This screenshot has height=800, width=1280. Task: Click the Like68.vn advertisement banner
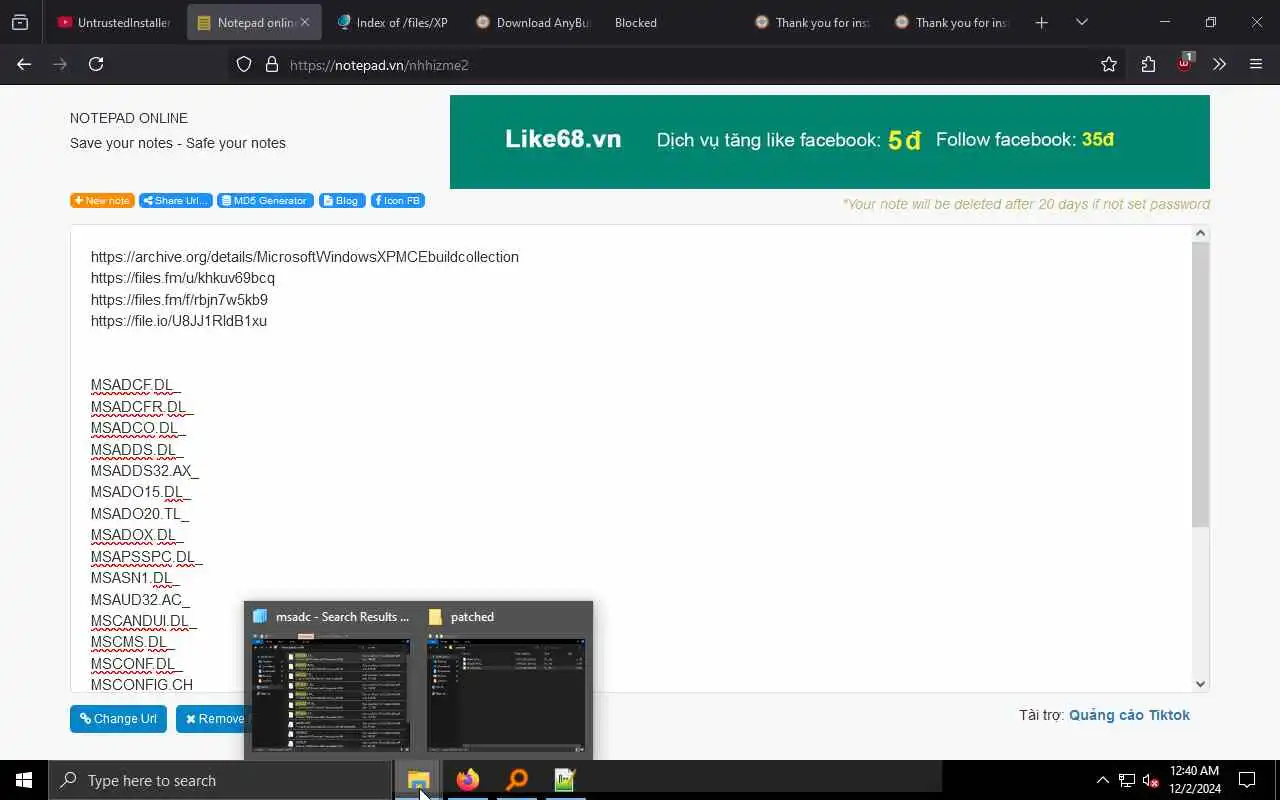pyautogui.click(x=830, y=141)
